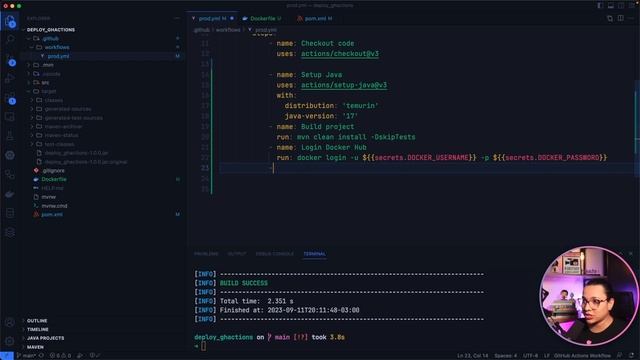Toggle secondary side bar layout icon
The image size is (640, 360).
621,5
